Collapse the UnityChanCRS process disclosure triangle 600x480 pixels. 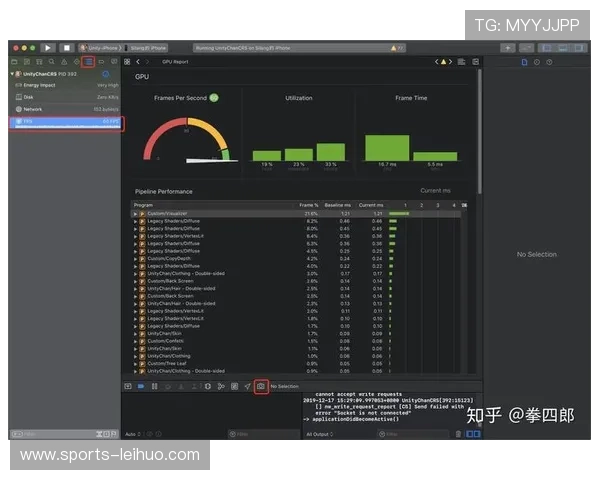pyautogui.click(x=13, y=74)
